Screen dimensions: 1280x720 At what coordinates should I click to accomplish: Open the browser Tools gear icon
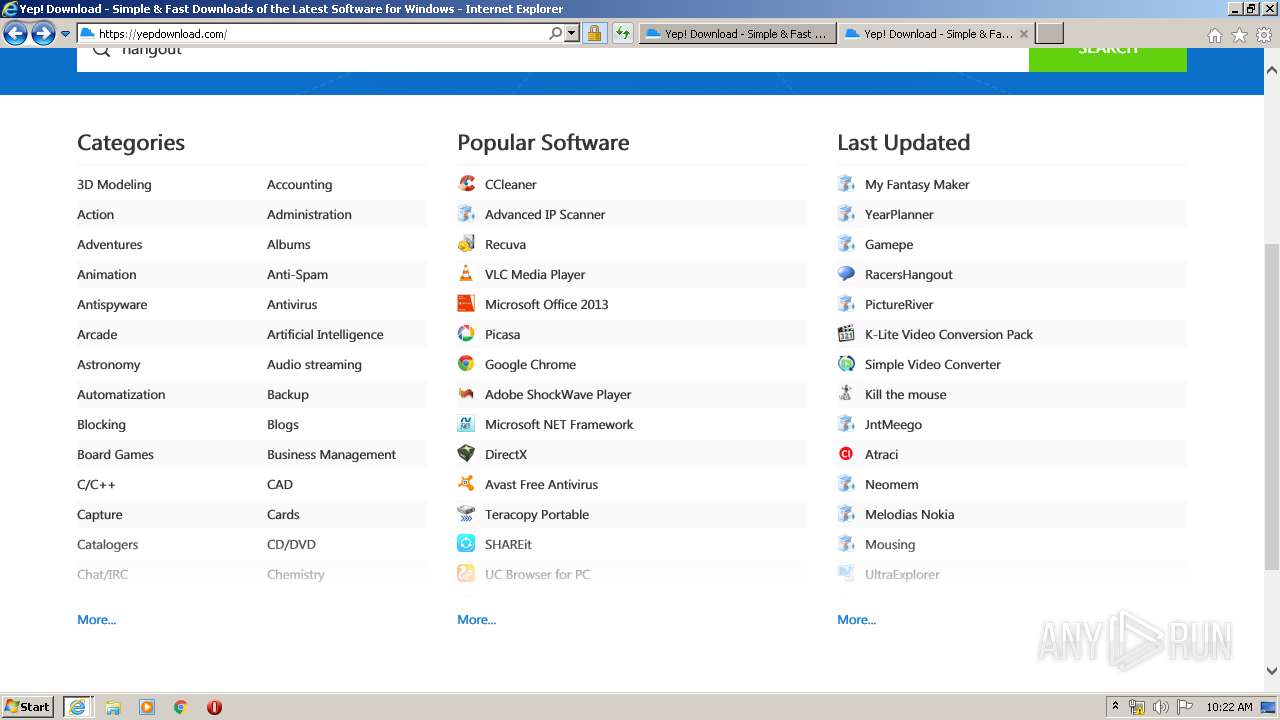tap(1264, 35)
